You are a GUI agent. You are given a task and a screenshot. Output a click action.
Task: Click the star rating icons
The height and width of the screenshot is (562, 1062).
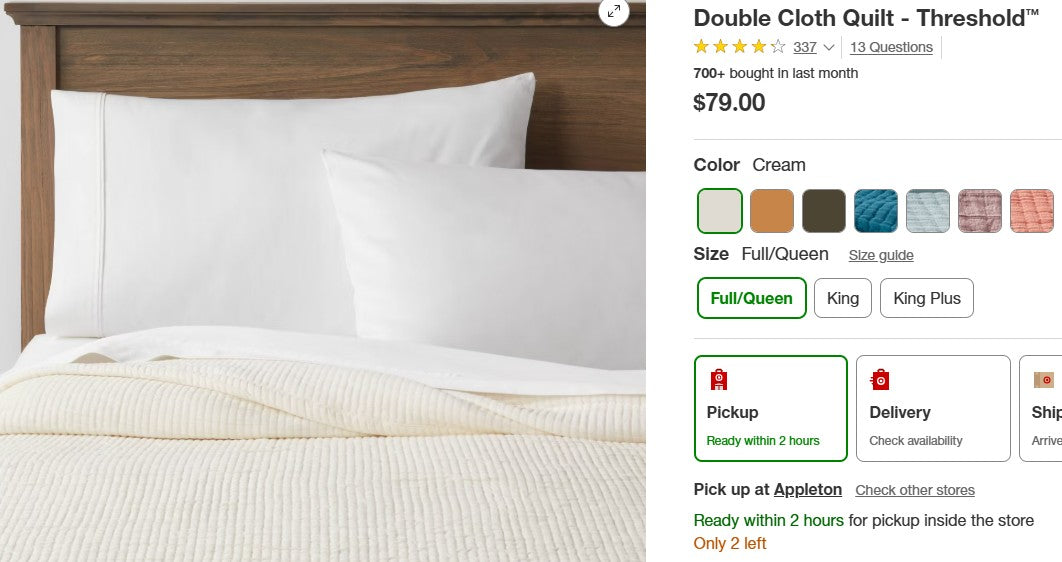tap(739, 47)
